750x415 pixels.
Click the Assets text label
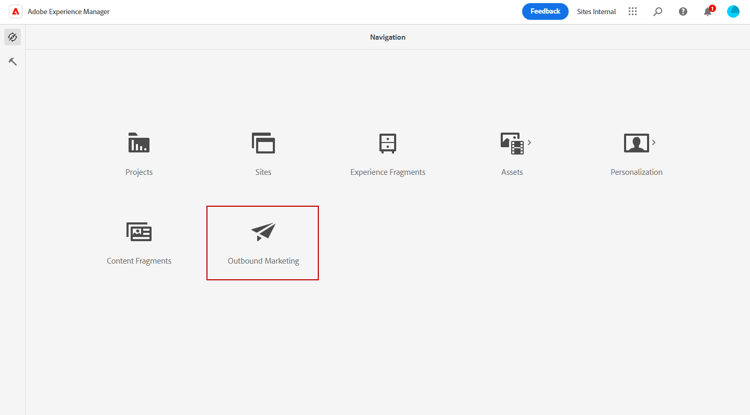[x=512, y=172]
